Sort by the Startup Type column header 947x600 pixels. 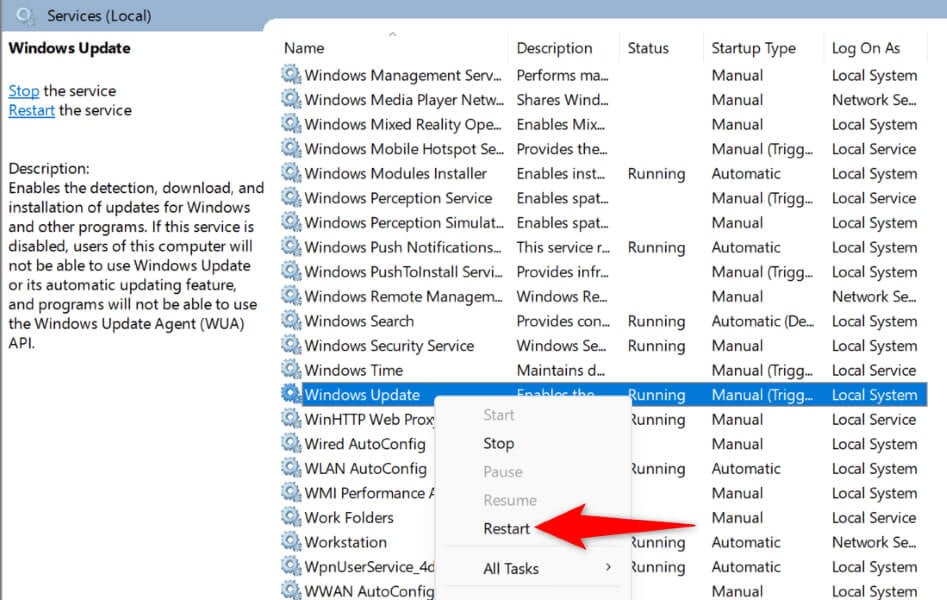[753, 48]
